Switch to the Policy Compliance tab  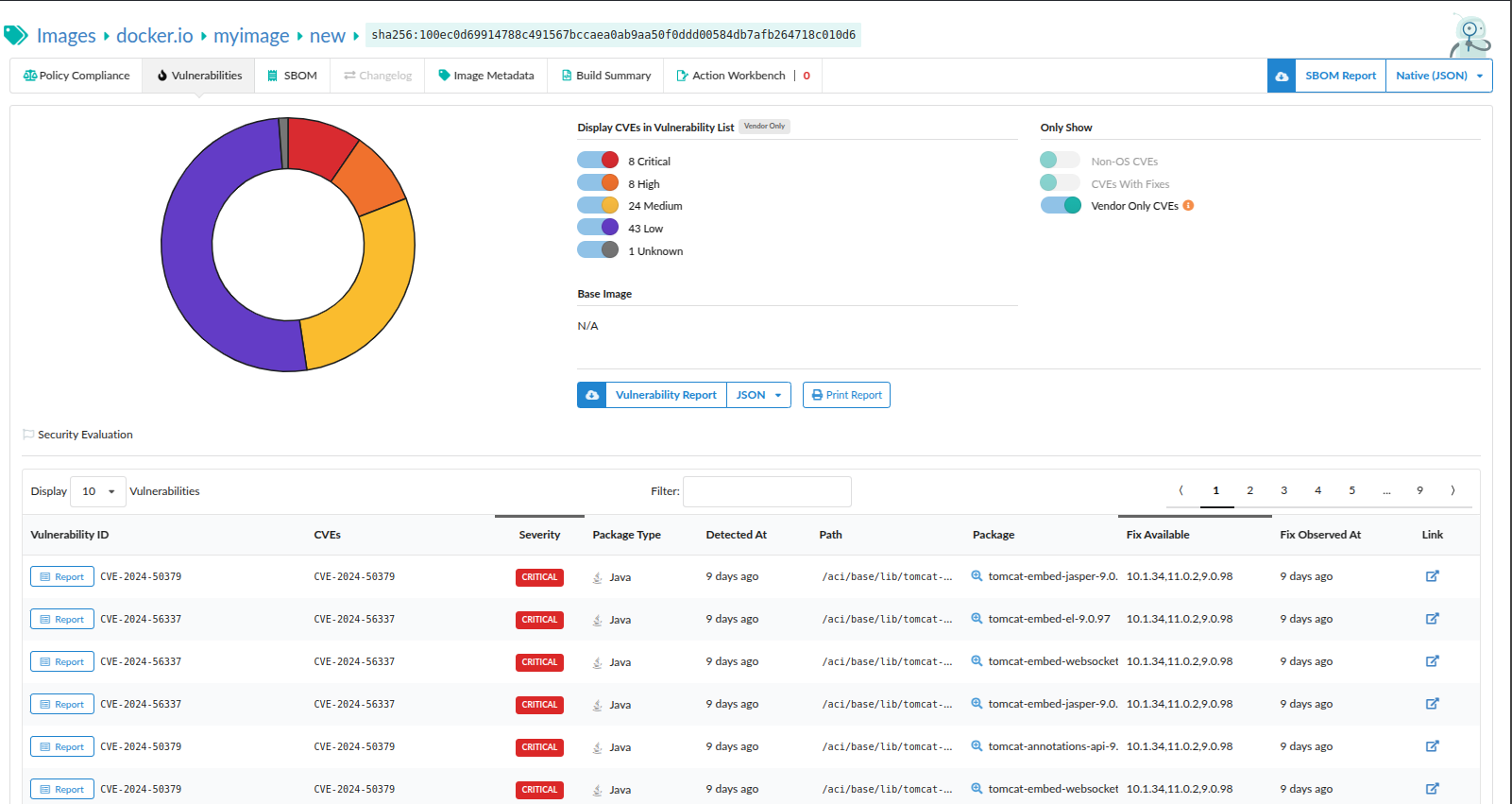click(76, 76)
